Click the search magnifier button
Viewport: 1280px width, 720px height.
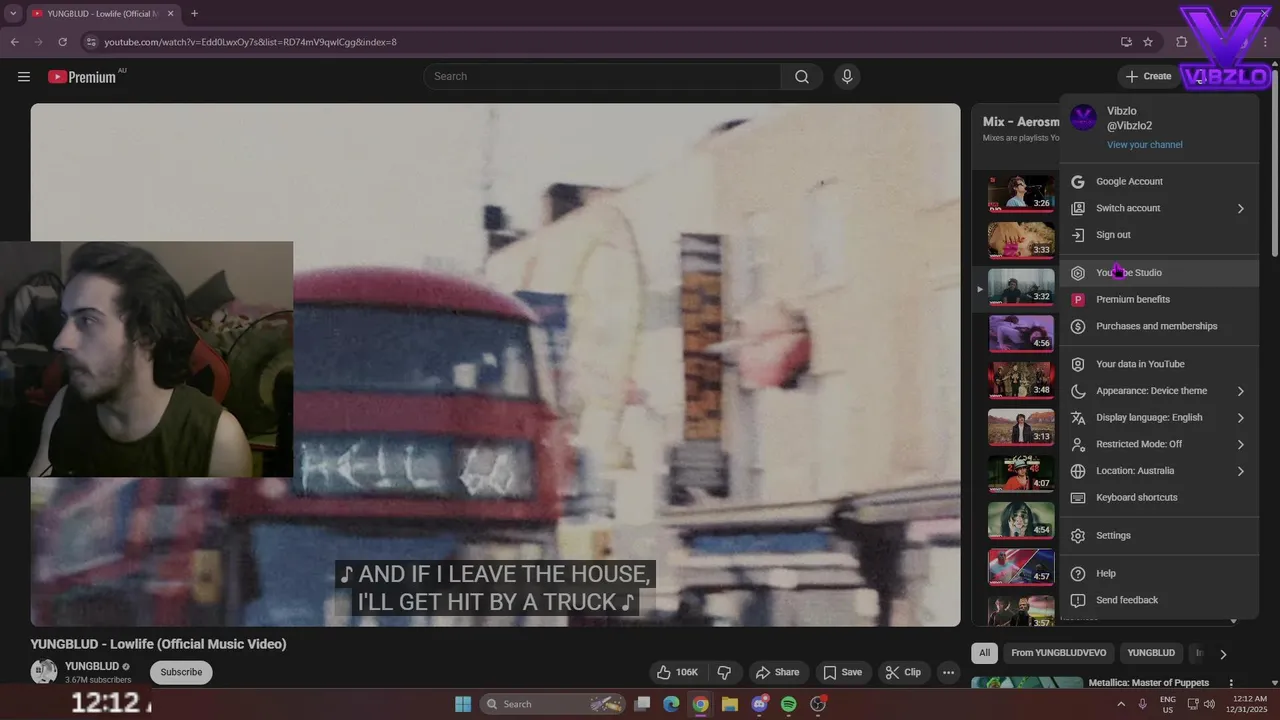[x=802, y=76]
